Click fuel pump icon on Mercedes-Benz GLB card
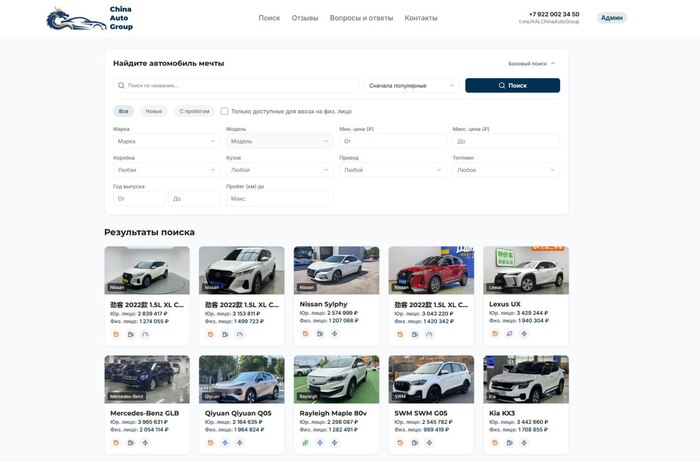 point(131,443)
